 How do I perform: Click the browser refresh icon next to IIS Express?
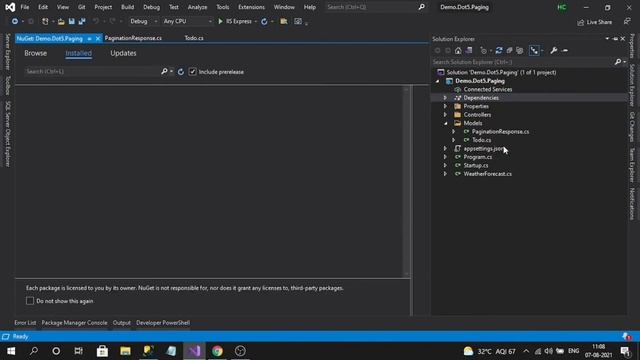pyautogui.click(x=264, y=21)
